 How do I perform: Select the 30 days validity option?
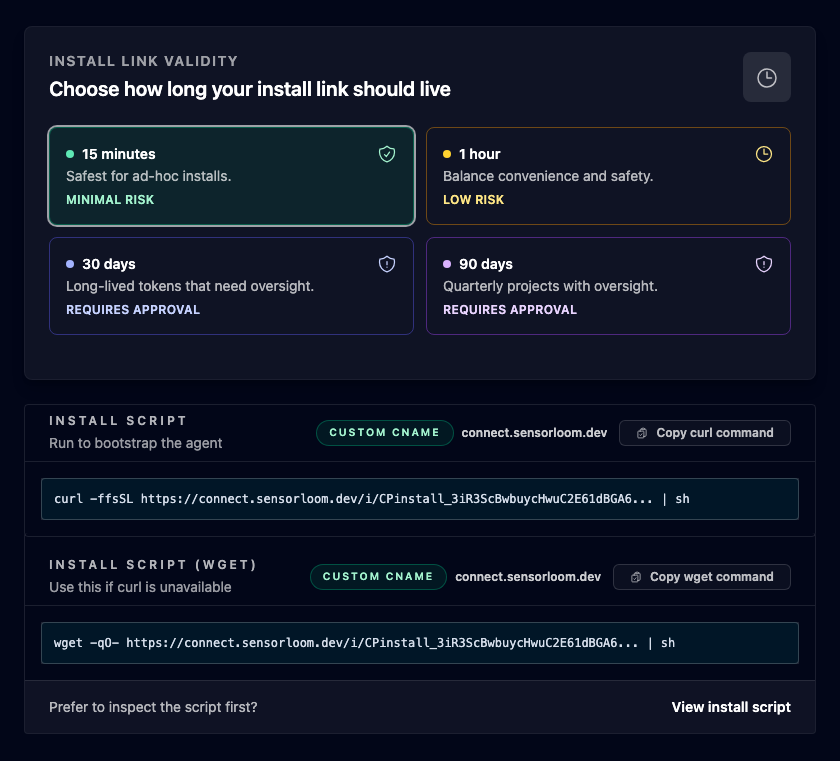231,286
